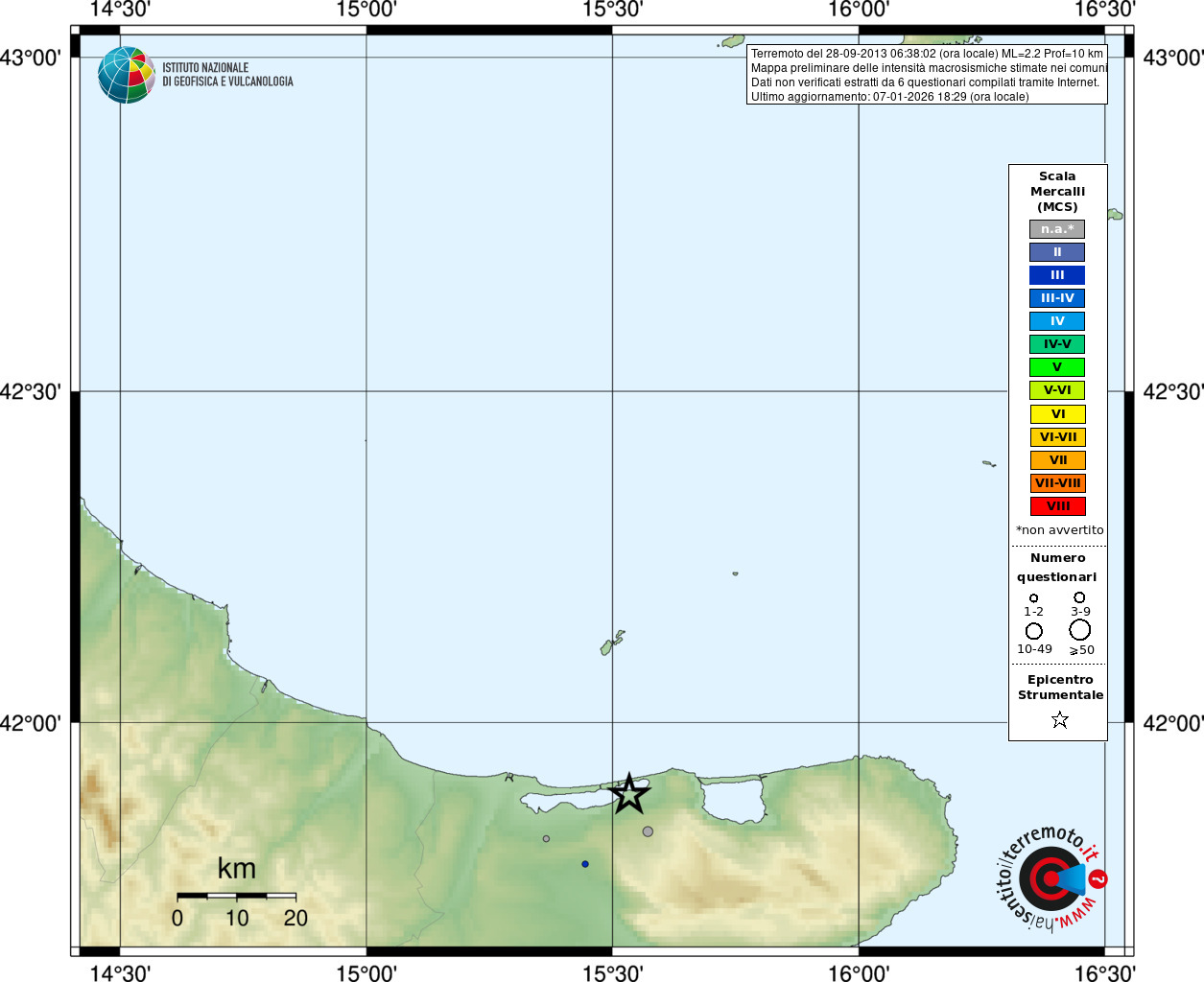
Task: Click the ≥50 questionnaire circle in the legend
Action: [1080, 630]
